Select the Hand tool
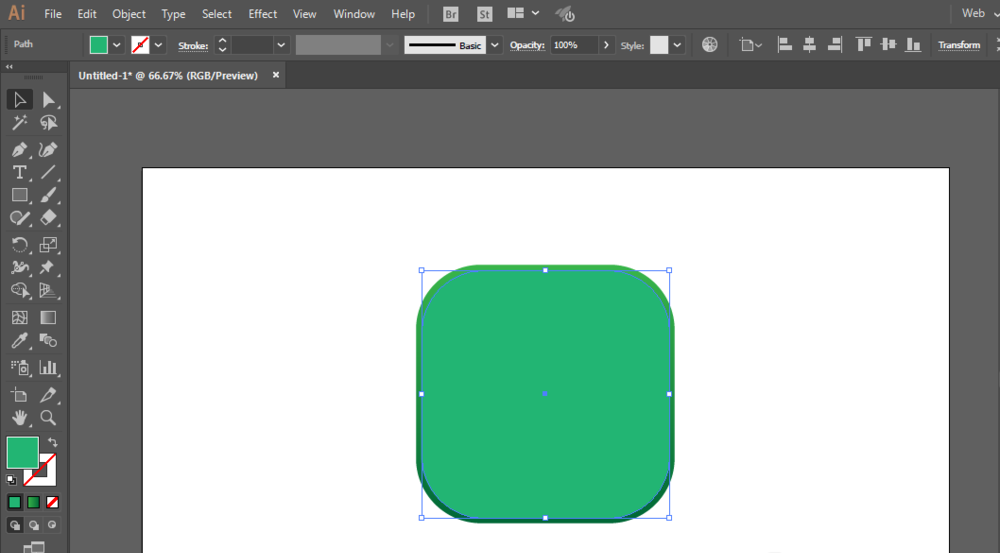Image resolution: width=1000 pixels, height=553 pixels. coord(20,418)
